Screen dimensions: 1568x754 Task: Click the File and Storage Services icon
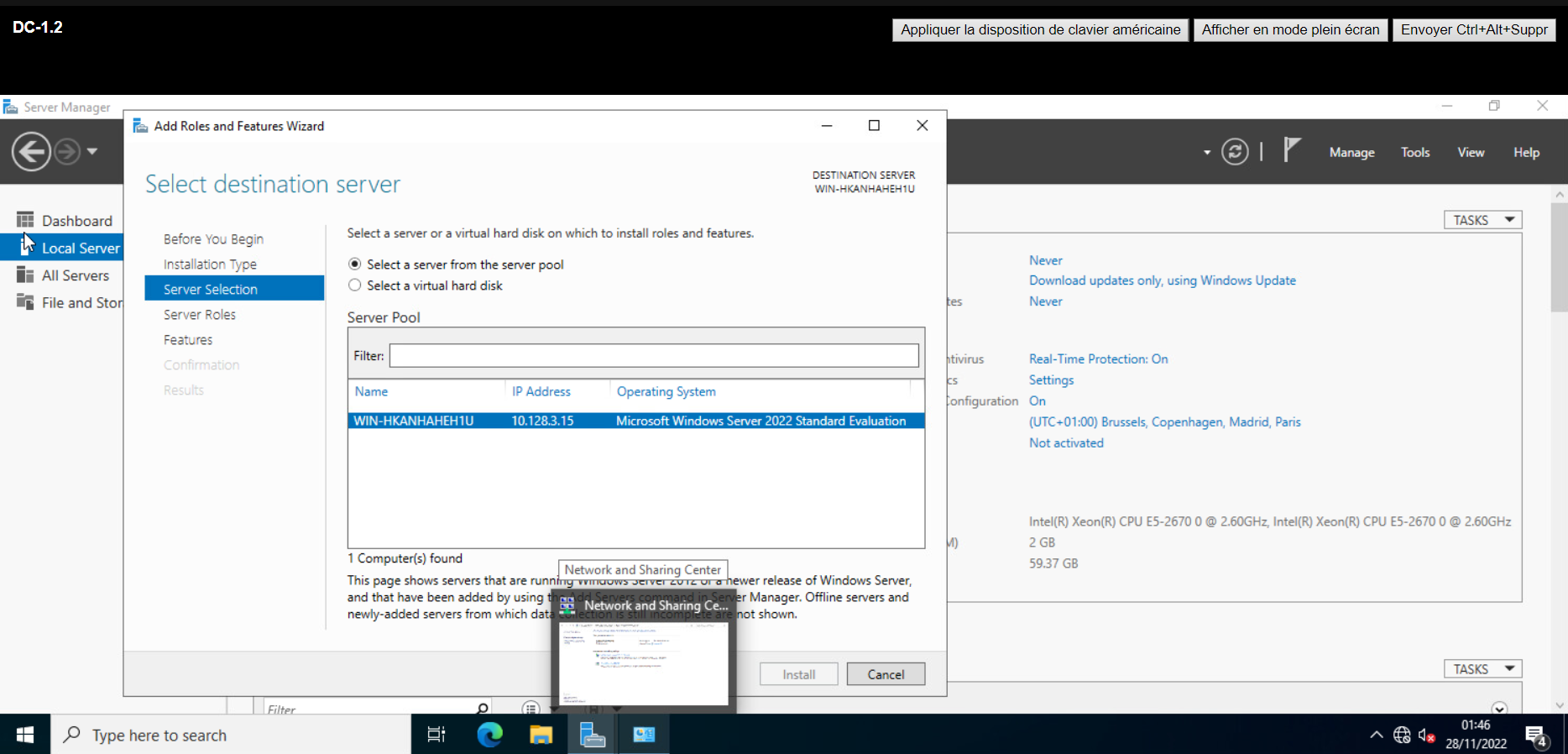point(25,302)
